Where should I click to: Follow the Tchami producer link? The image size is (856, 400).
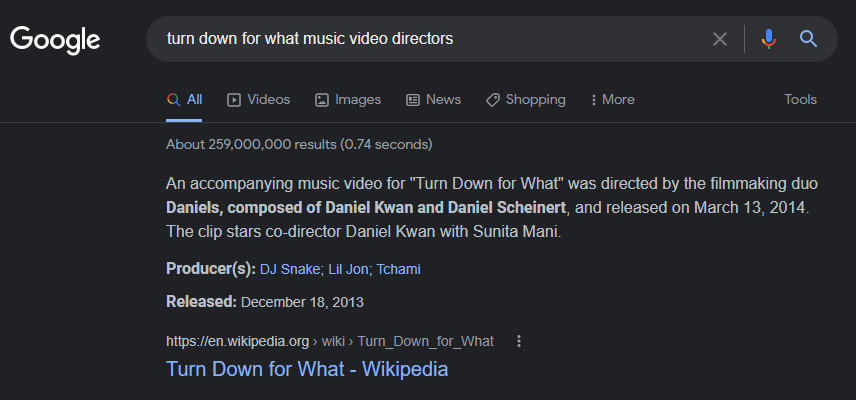[398, 269]
